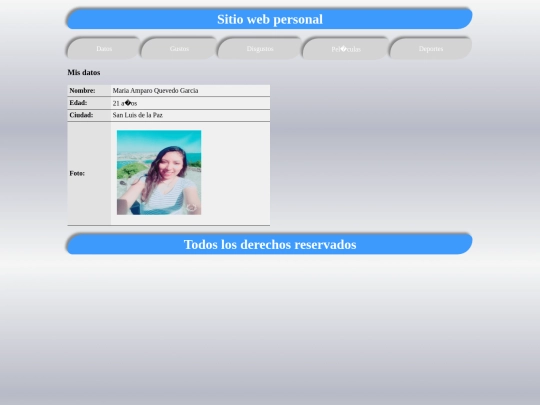Click the Edad: label cell
This screenshot has width=540, height=405.
pos(89,103)
